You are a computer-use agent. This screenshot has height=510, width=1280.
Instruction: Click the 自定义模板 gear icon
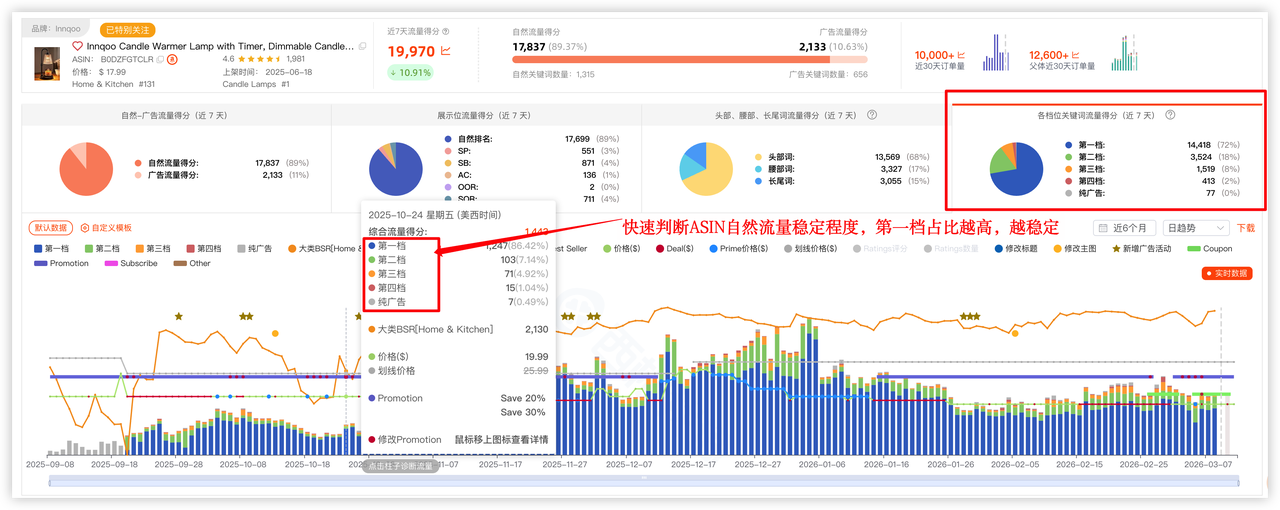(x=84, y=228)
